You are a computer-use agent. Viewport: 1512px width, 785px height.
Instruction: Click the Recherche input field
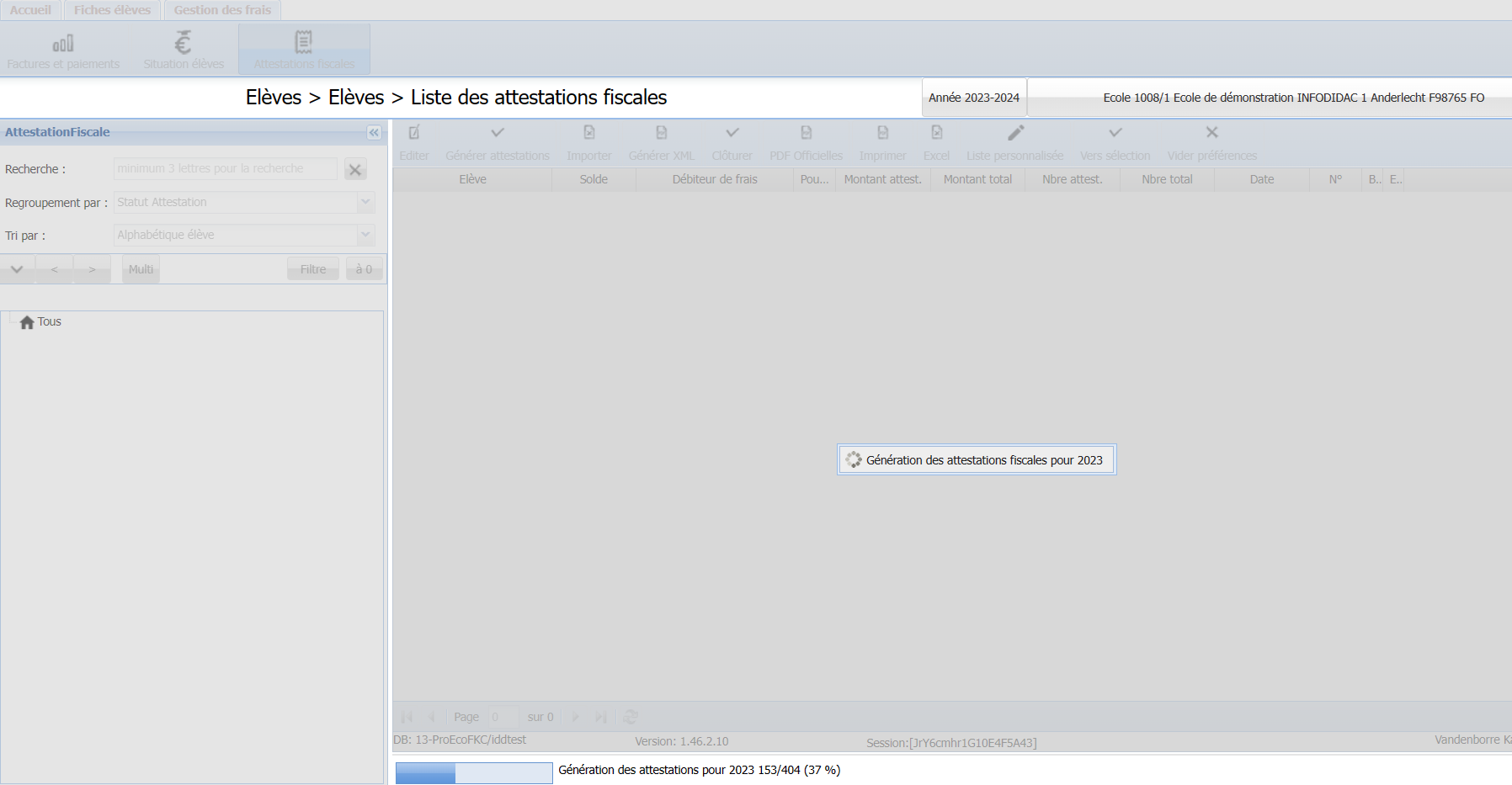click(x=225, y=169)
